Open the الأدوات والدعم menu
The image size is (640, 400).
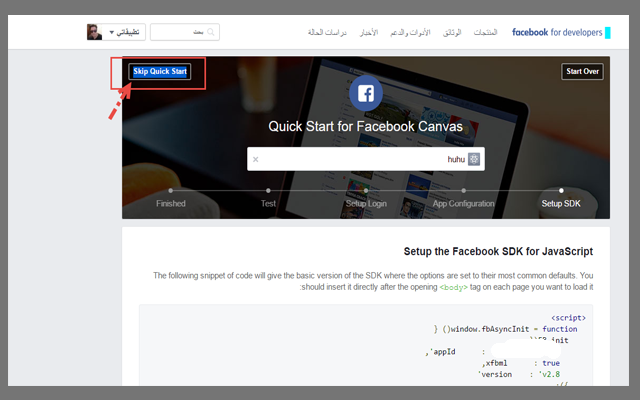(410, 32)
